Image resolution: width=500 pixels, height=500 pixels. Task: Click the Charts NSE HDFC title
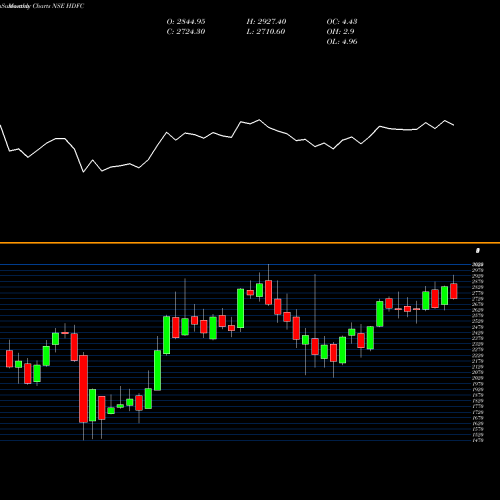pyautogui.click(x=58, y=6)
